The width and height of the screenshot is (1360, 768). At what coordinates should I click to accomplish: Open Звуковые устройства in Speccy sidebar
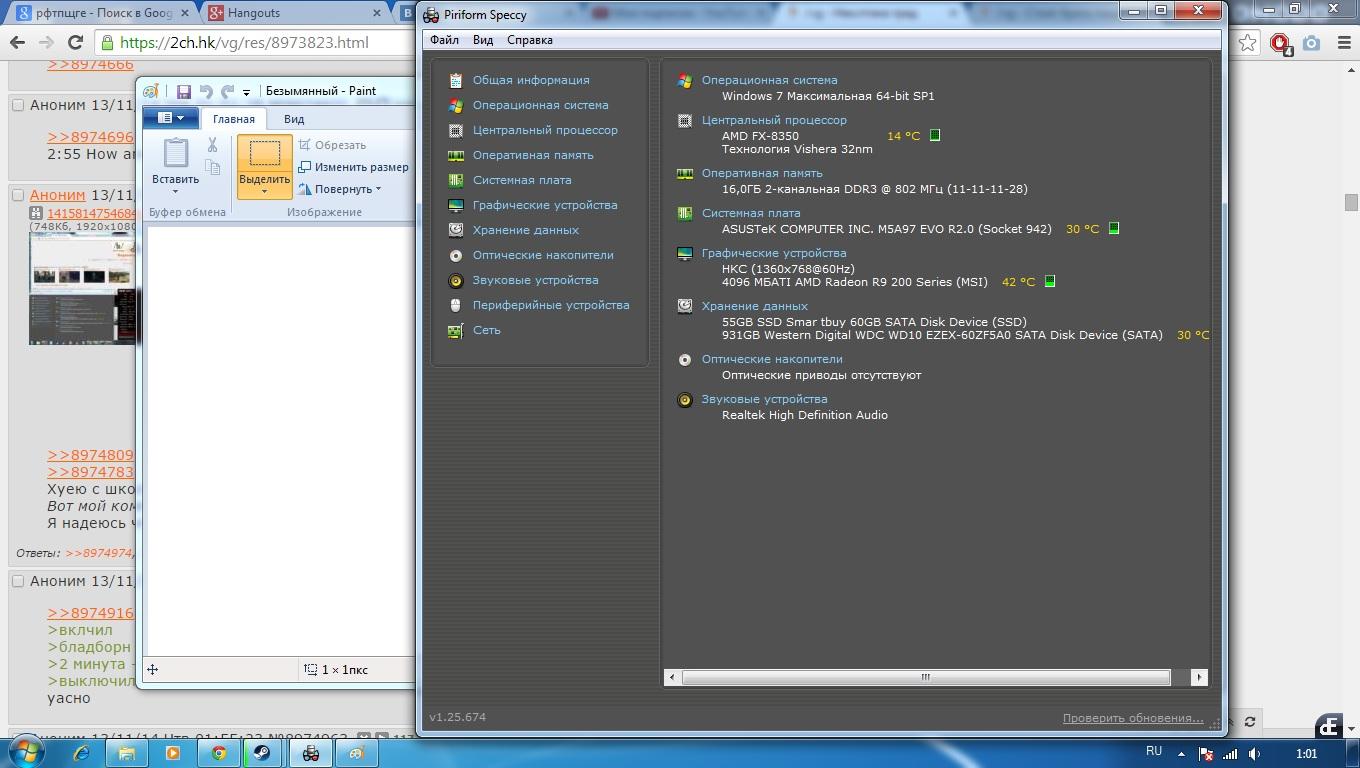coord(535,280)
